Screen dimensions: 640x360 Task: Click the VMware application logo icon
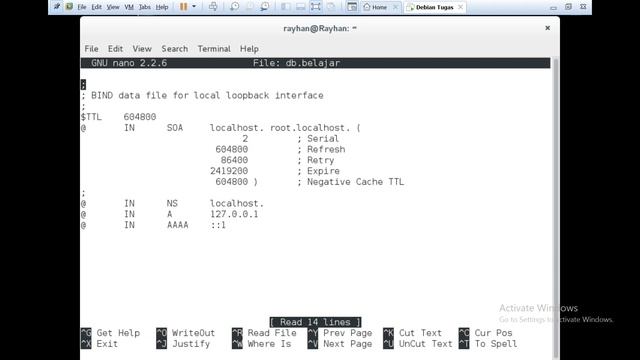tap(69, 7)
